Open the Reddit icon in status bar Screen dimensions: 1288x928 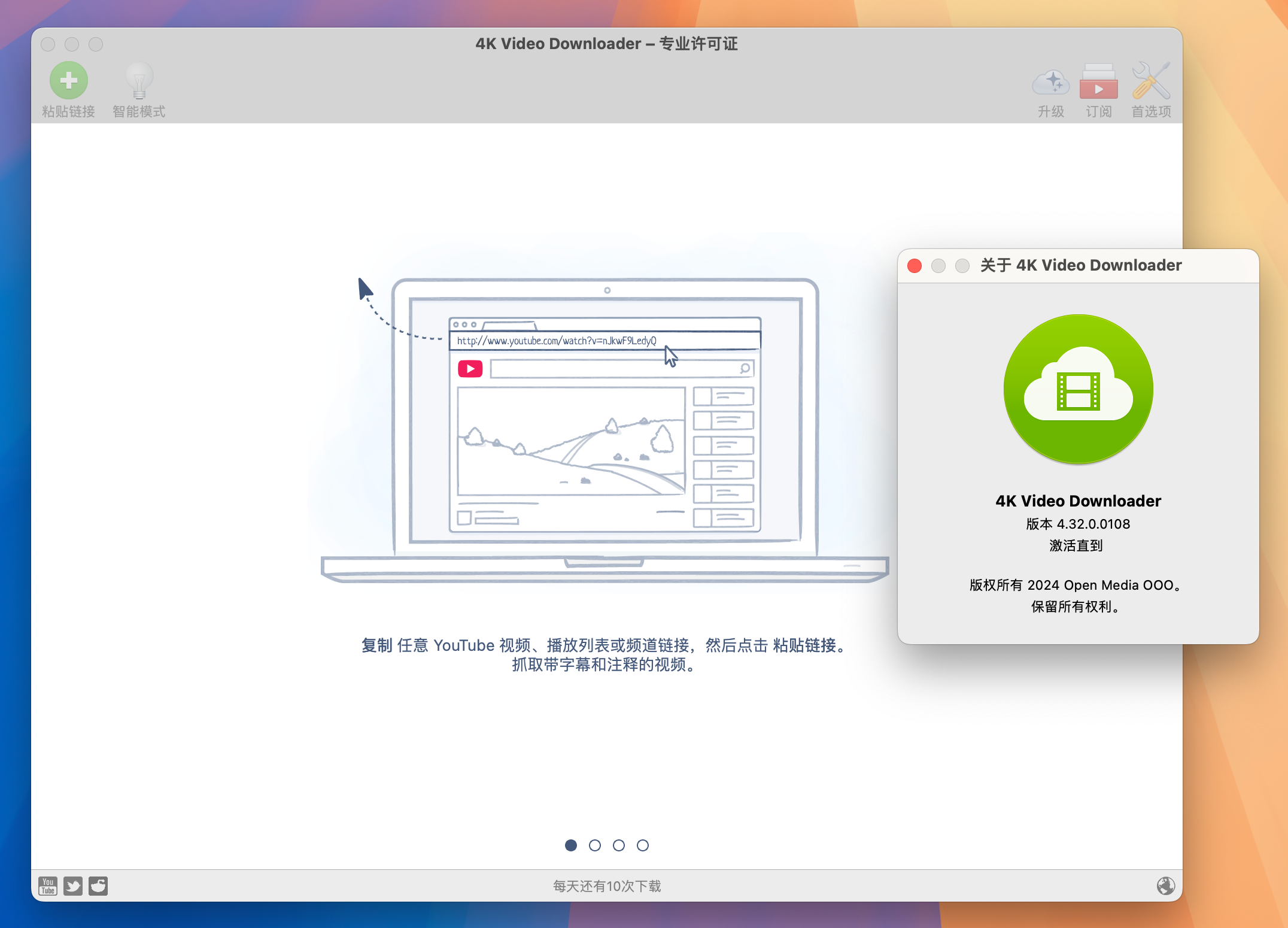[98, 885]
